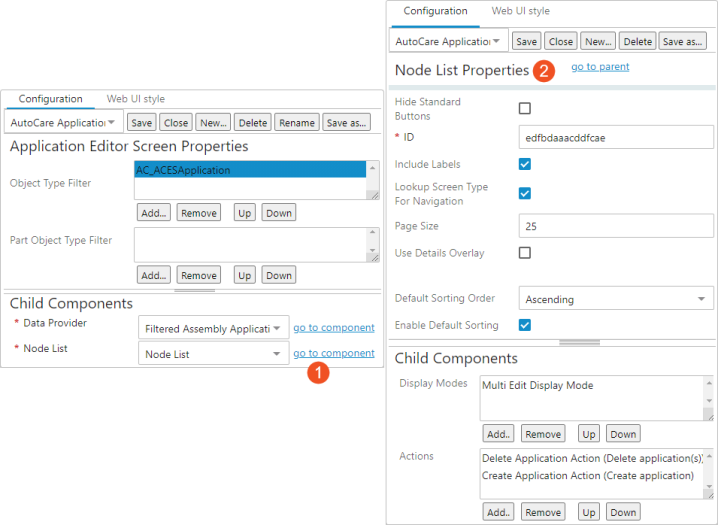Click the Rename button
Image resolution: width=718 pixels, height=525 pixels.
point(297,123)
